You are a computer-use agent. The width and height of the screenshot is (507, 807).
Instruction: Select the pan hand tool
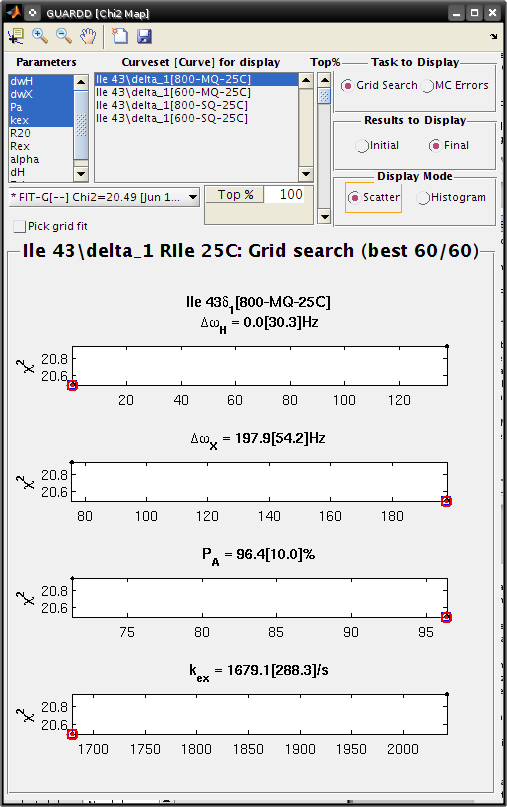88,36
